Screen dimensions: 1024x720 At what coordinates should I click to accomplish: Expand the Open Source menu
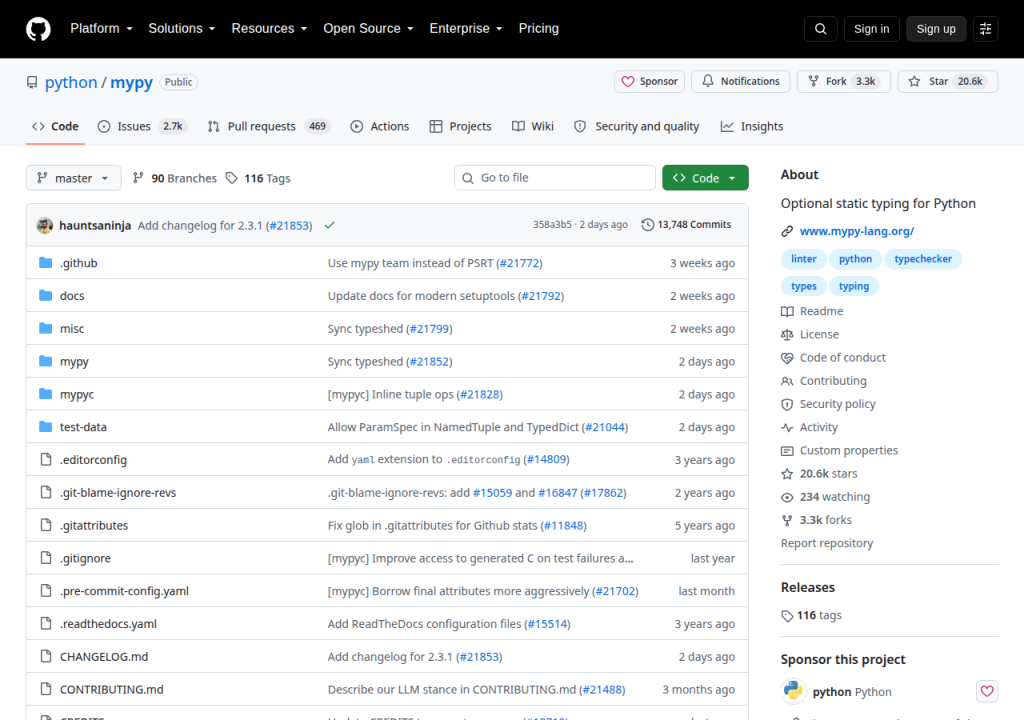[x=368, y=29]
